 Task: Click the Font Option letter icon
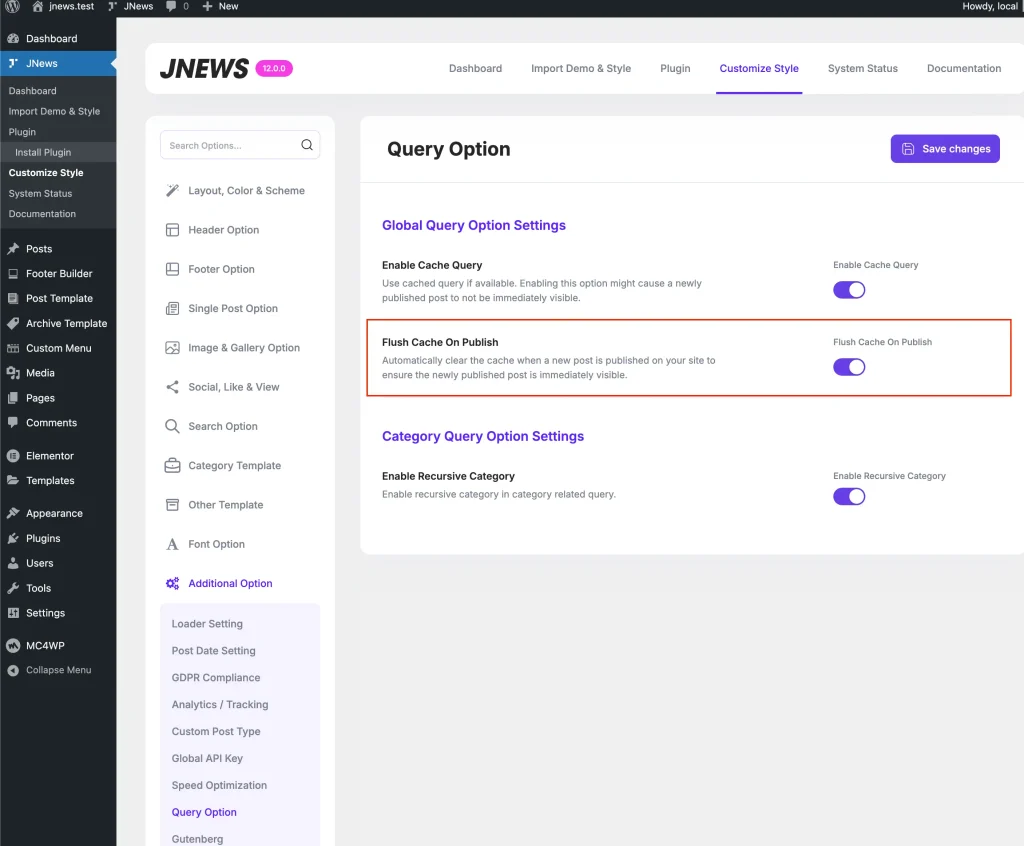coord(172,544)
